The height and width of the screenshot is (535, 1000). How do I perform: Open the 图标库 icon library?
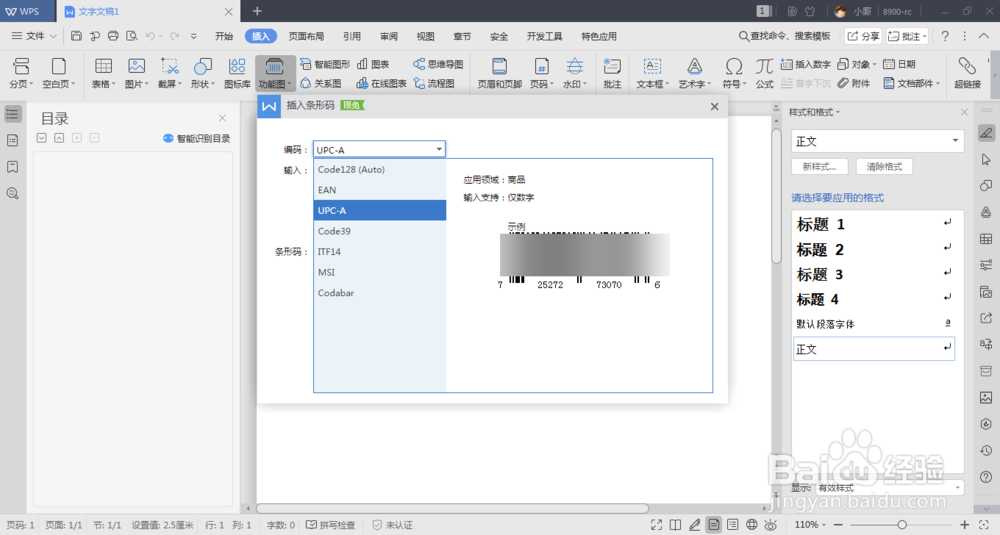(x=237, y=73)
